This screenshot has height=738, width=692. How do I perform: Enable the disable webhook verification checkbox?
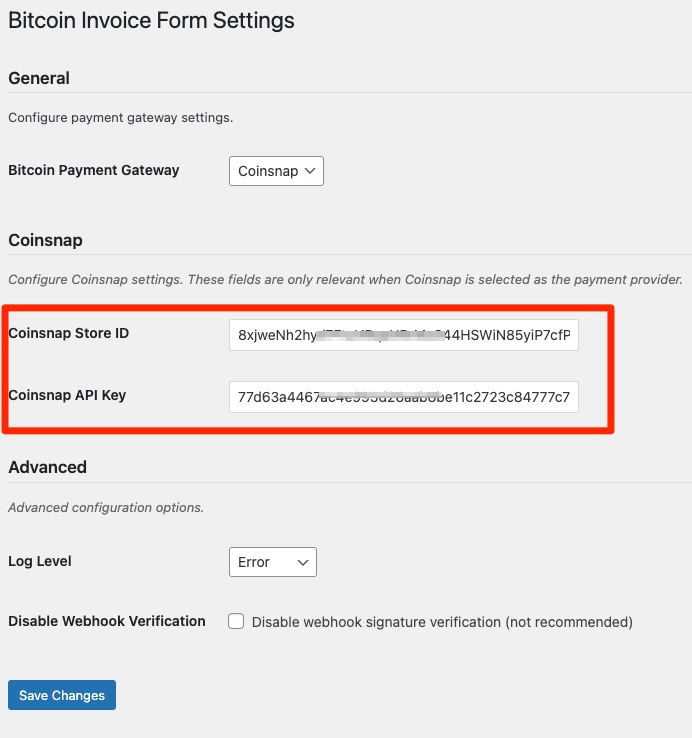[x=236, y=621]
